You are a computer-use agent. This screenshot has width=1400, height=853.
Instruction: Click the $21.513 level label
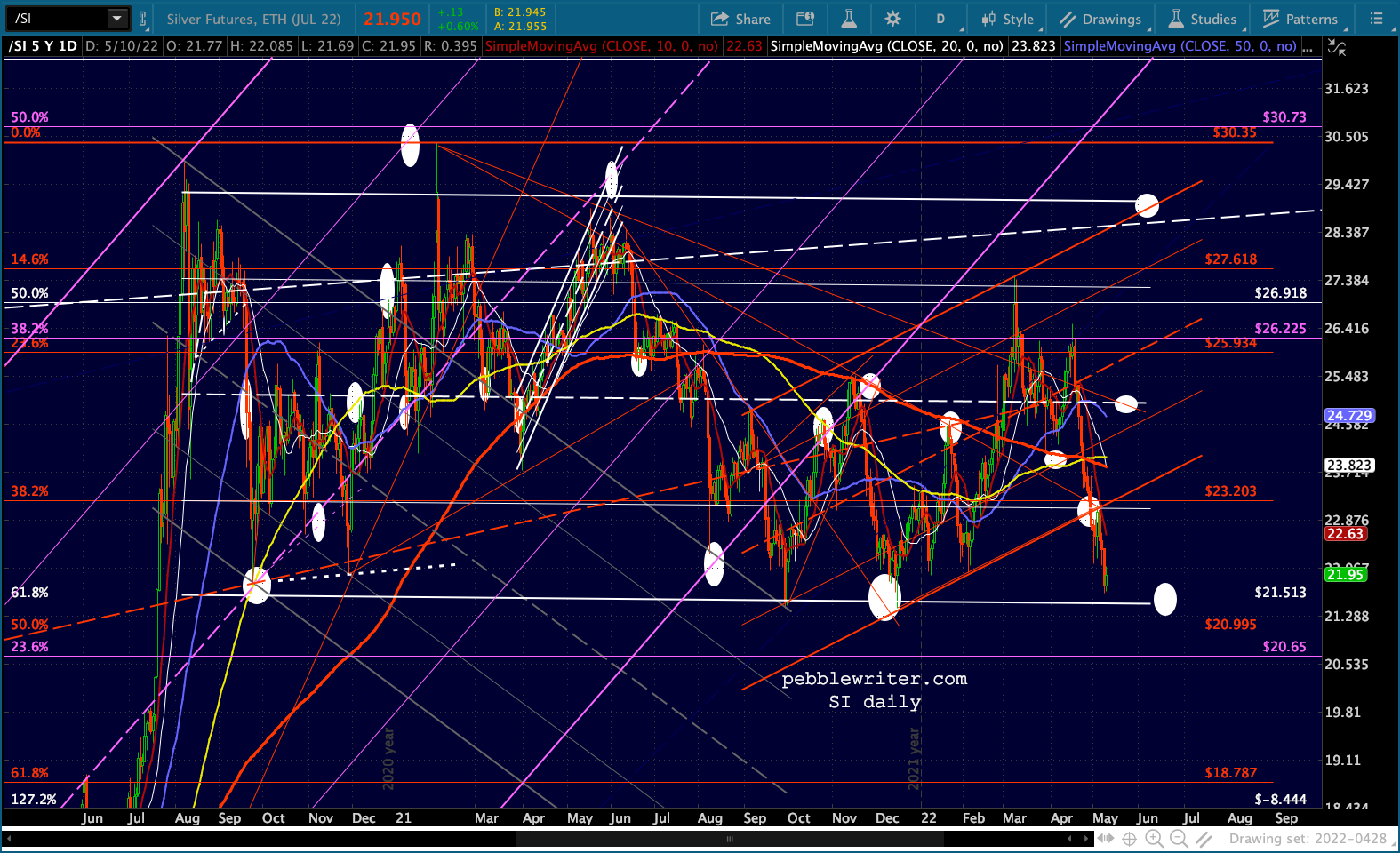point(1281,593)
